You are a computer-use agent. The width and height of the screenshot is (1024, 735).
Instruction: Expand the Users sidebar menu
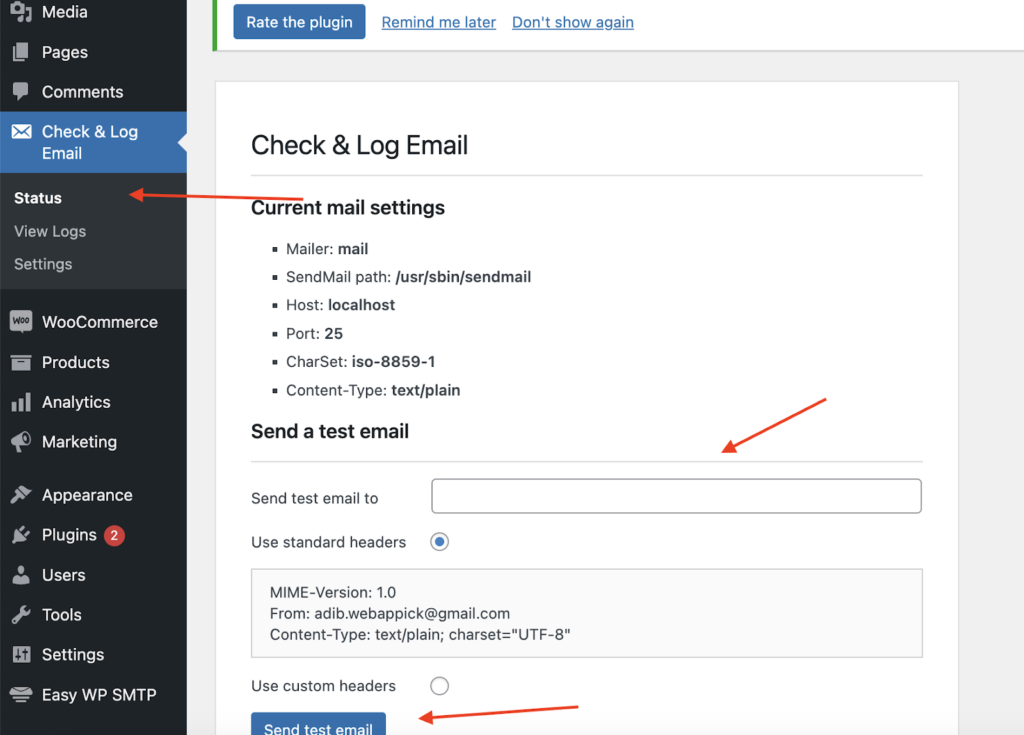click(66, 574)
